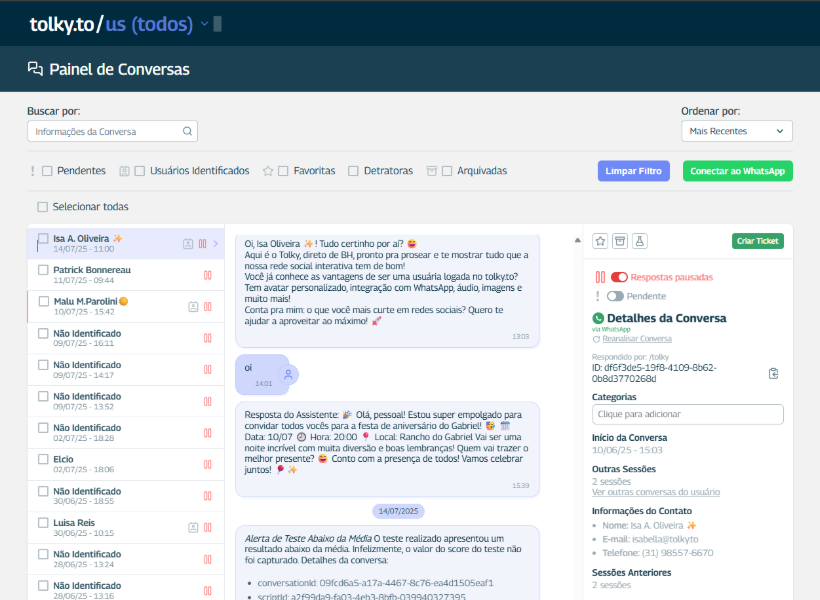Expand the us (todos) workspace dropdown arrow
This screenshot has width=820, height=600.
point(204,24)
